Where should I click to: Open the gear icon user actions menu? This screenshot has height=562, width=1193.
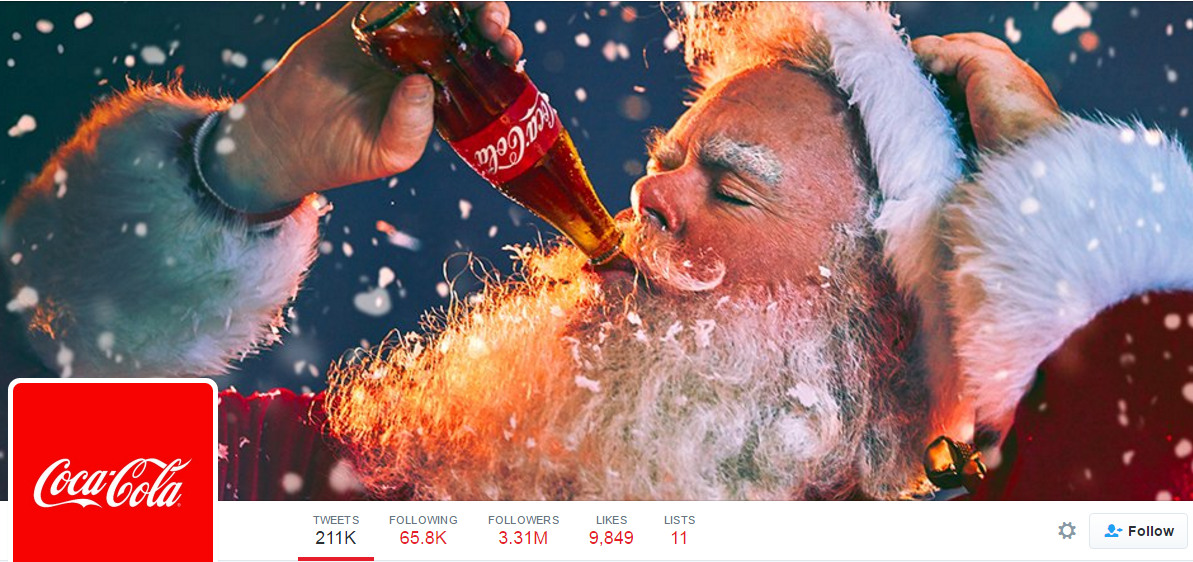tap(1067, 531)
